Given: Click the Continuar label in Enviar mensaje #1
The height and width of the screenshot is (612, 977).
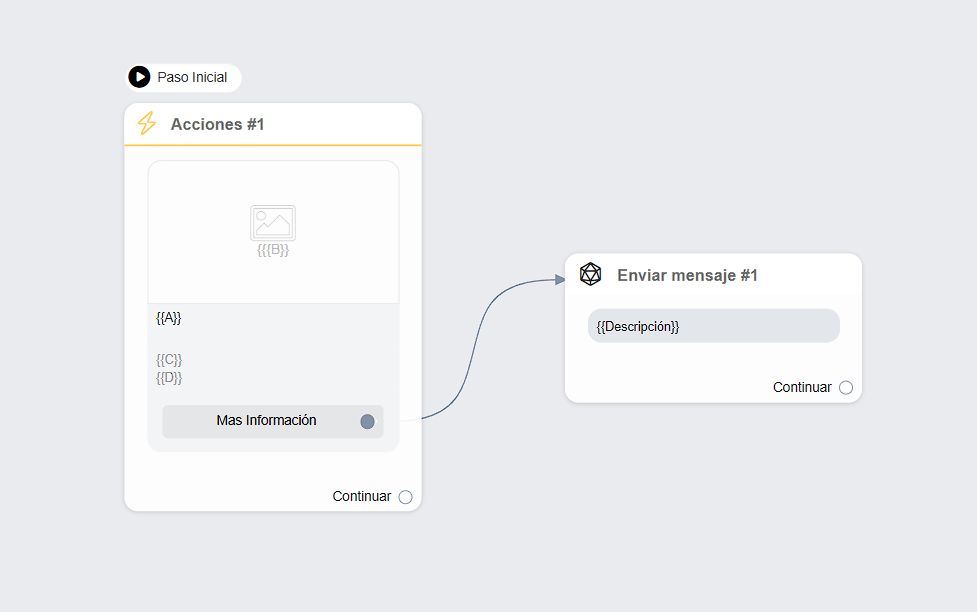Looking at the screenshot, I should point(802,387).
